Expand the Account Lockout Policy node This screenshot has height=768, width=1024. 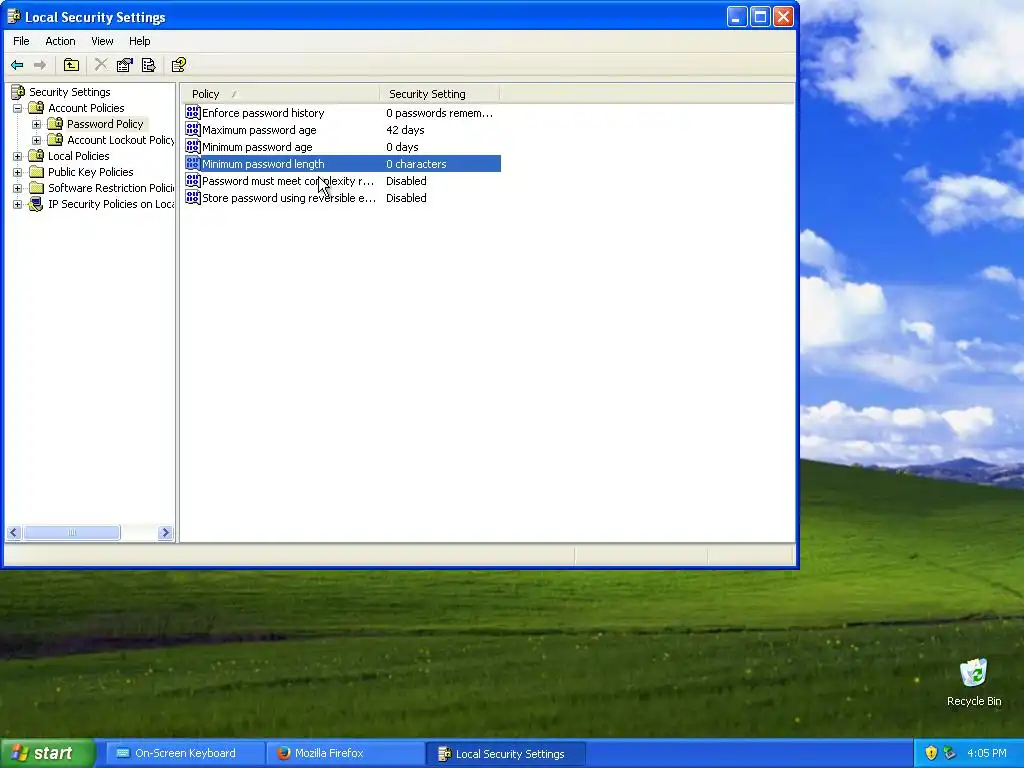(x=37, y=140)
